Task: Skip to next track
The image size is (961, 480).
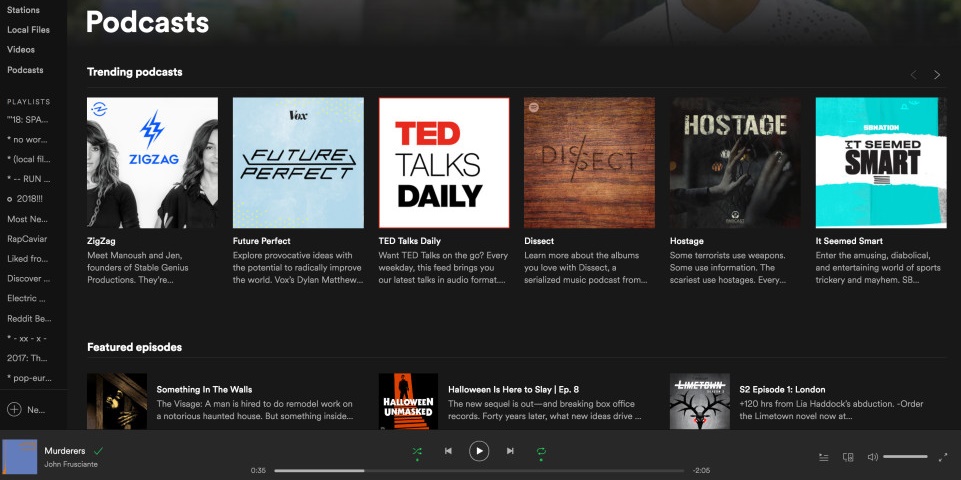Action: point(510,451)
